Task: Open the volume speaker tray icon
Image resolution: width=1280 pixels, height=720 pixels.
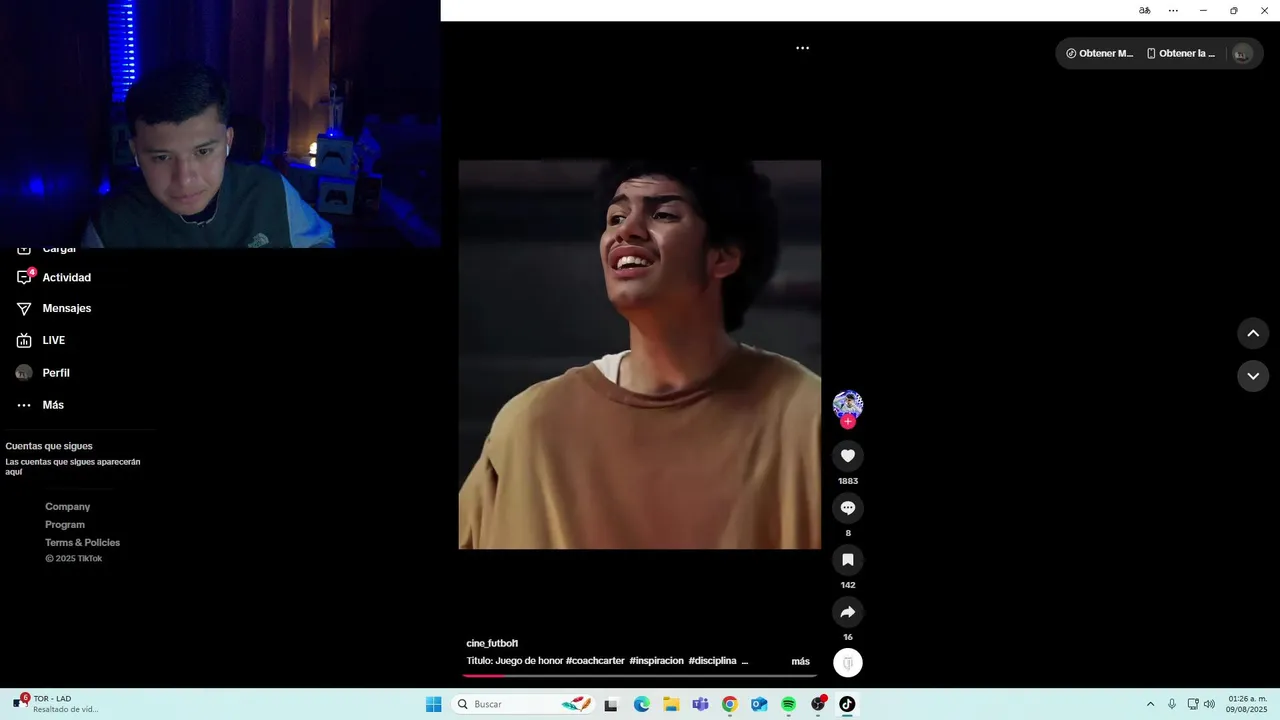Action: (x=1209, y=705)
